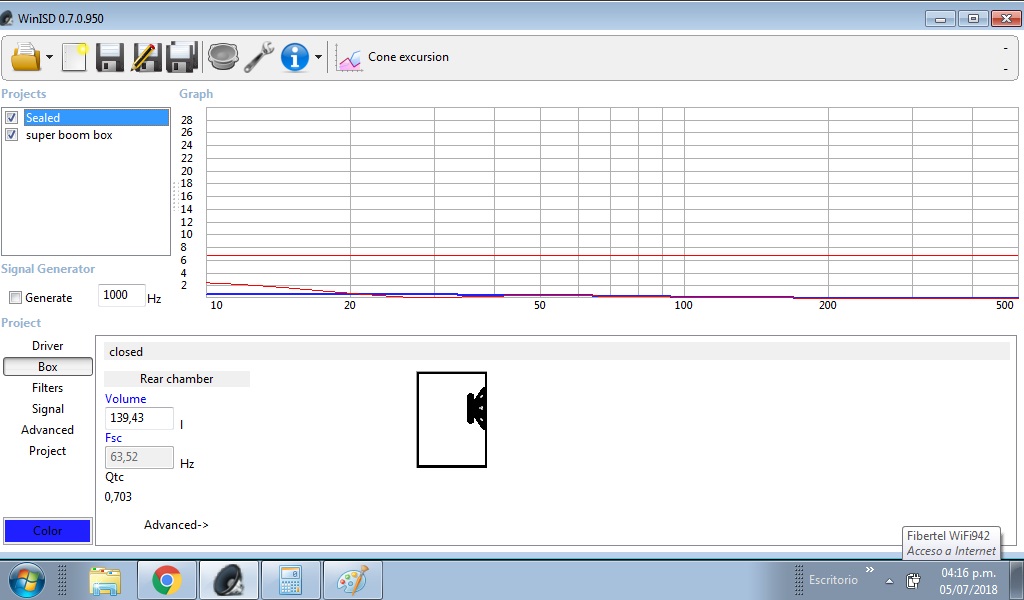The width and height of the screenshot is (1024, 600).
Task: Click the signal frequency field showing 1000
Action: click(121, 295)
